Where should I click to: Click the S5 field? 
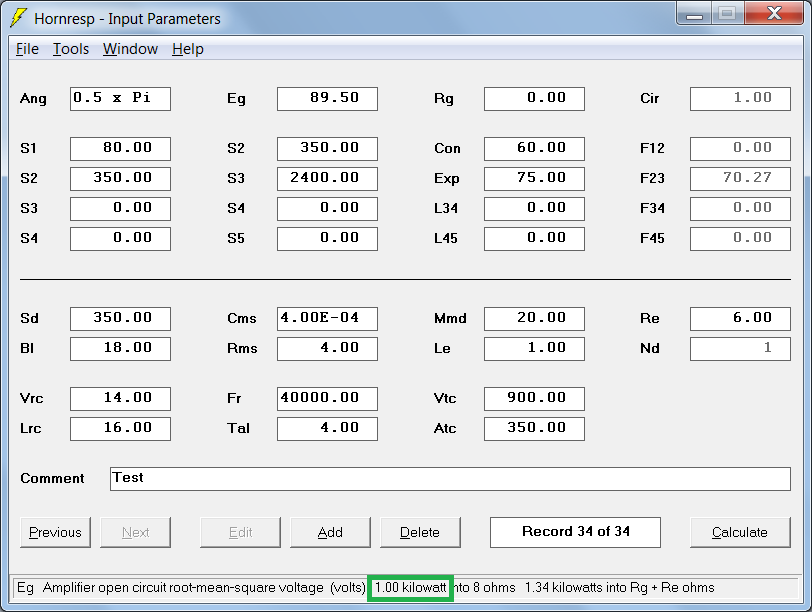(327, 239)
